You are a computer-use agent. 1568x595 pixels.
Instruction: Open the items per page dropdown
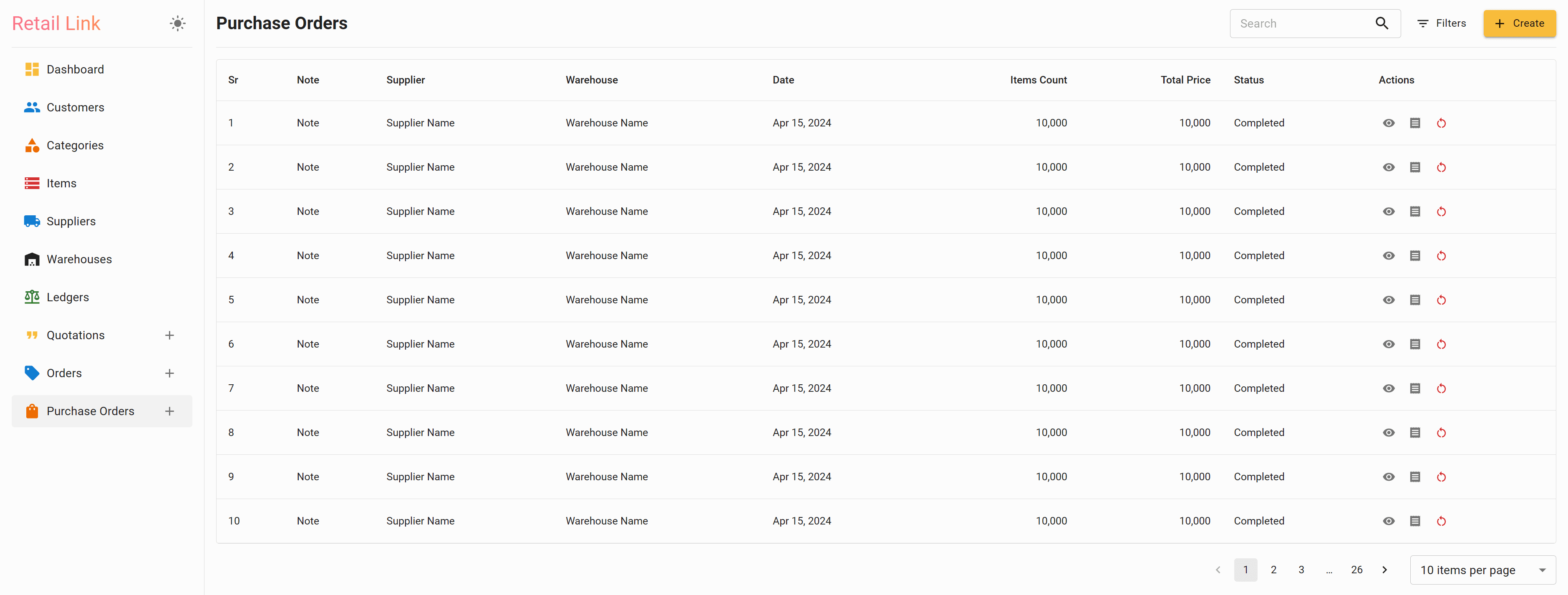point(1482,570)
